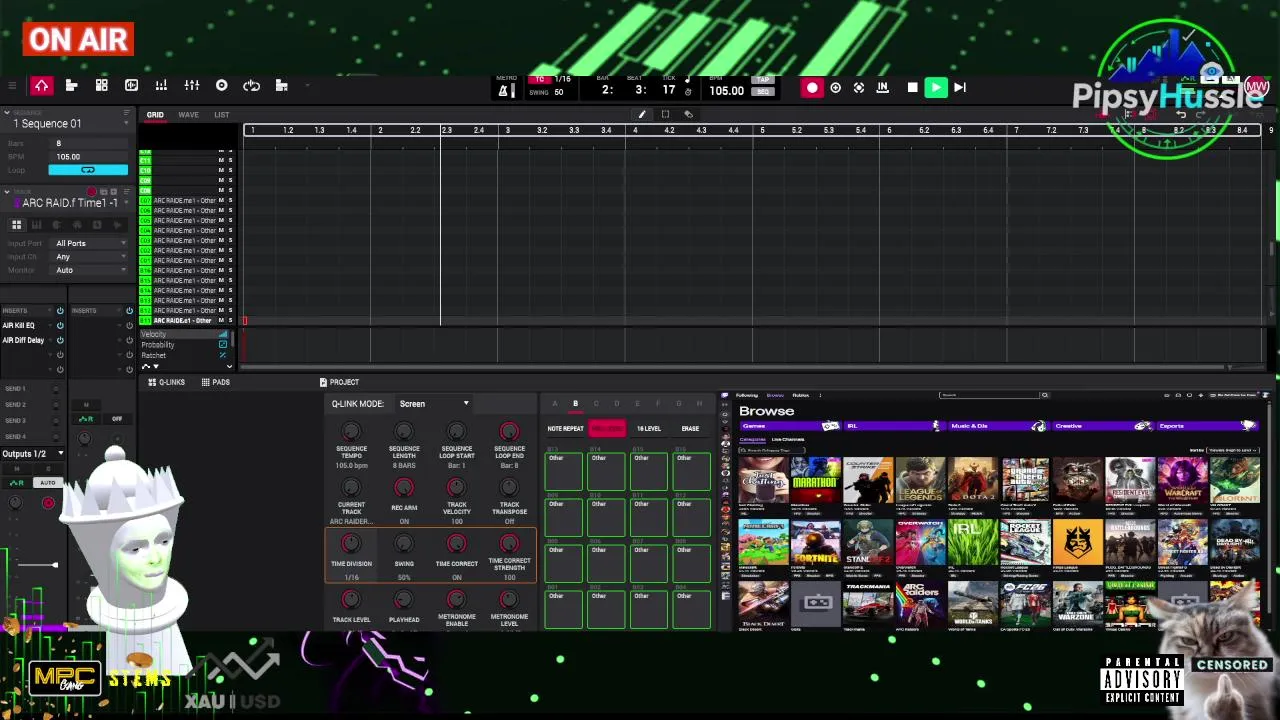Toggle power for AIR Diff Delay insert

[x=60, y=340]
